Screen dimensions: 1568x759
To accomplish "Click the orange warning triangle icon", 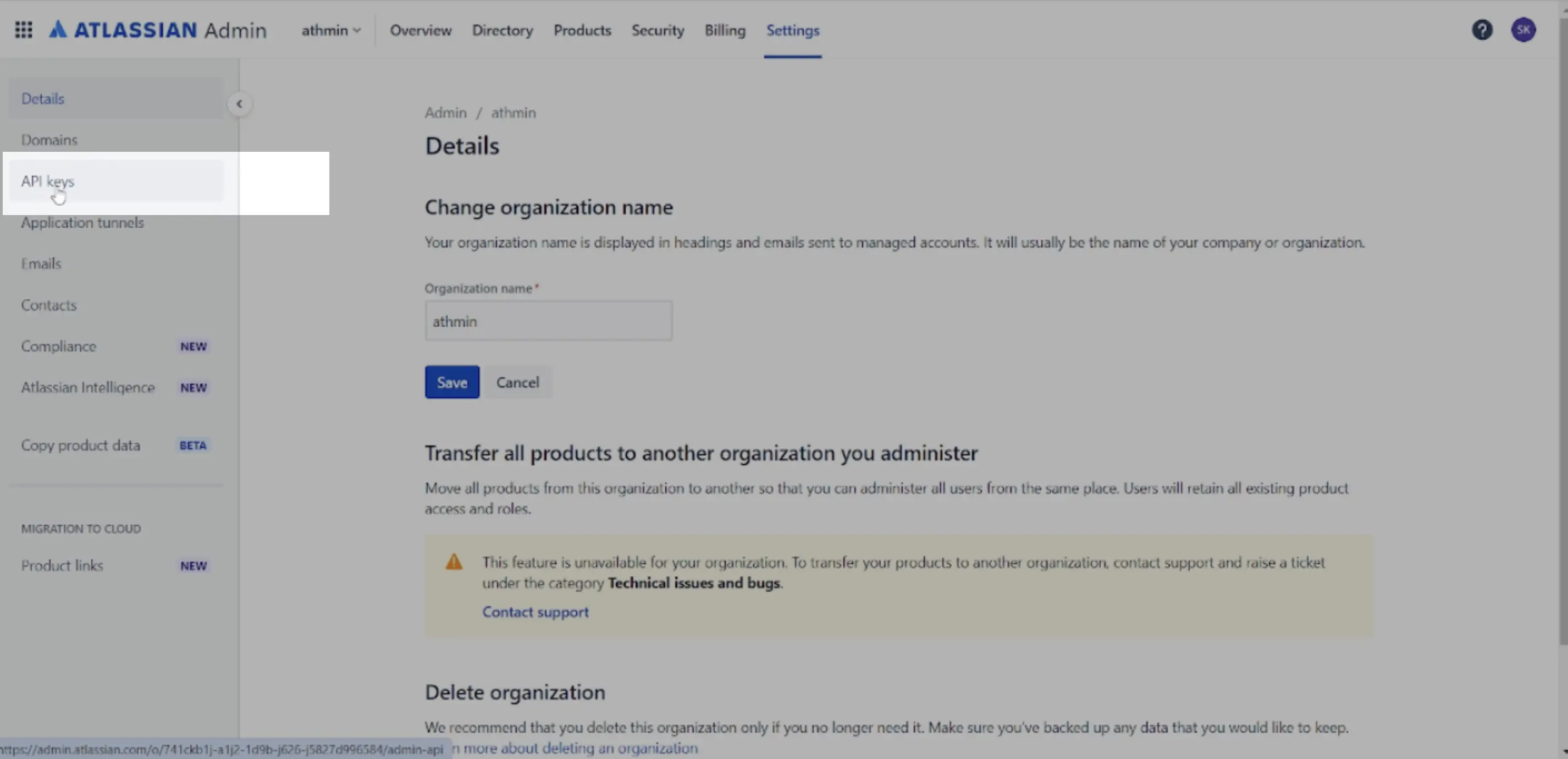I will click(x=454, y=562).
